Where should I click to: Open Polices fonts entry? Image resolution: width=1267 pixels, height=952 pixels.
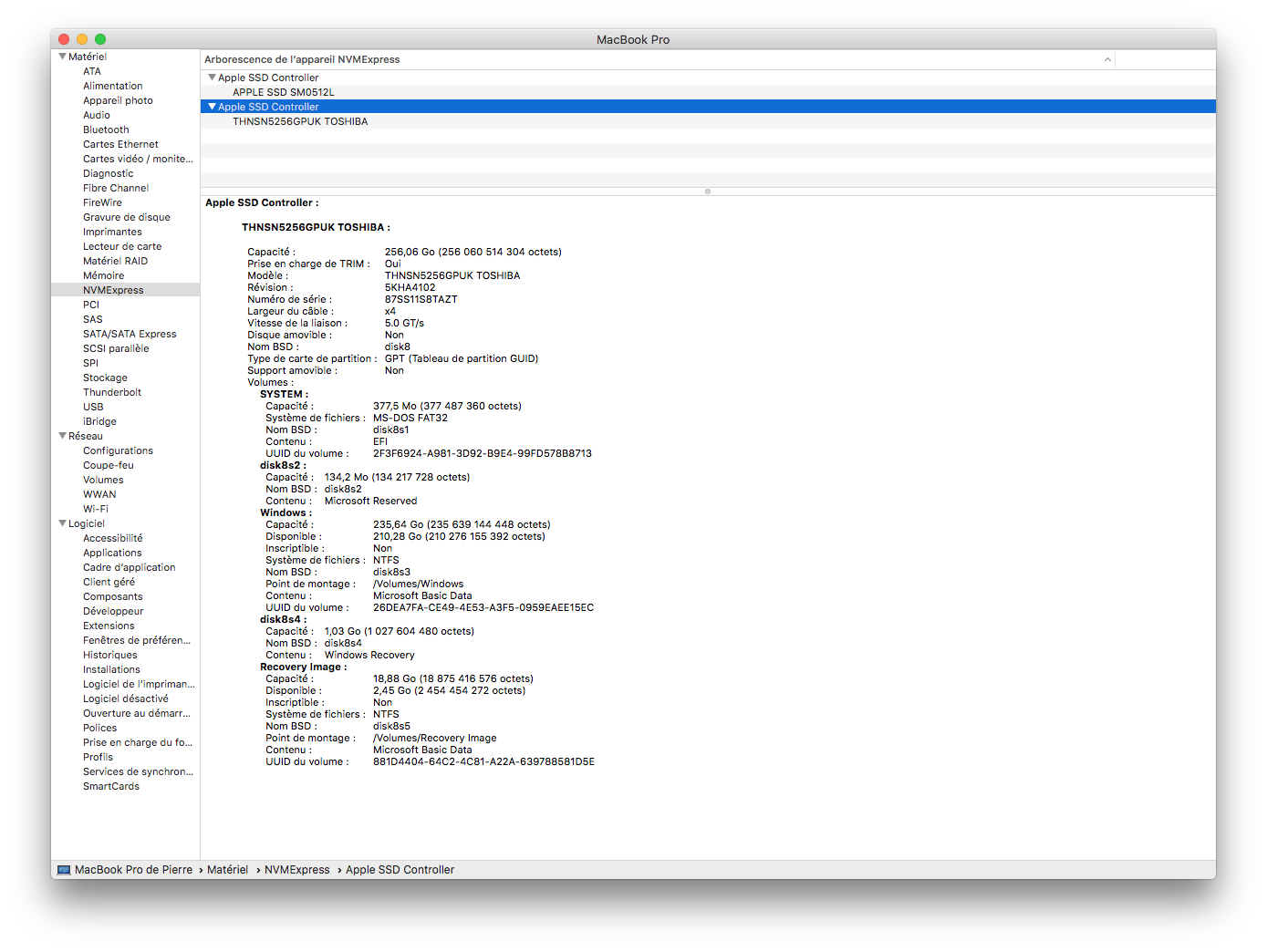pyautogui.click(x=99, y=728)
